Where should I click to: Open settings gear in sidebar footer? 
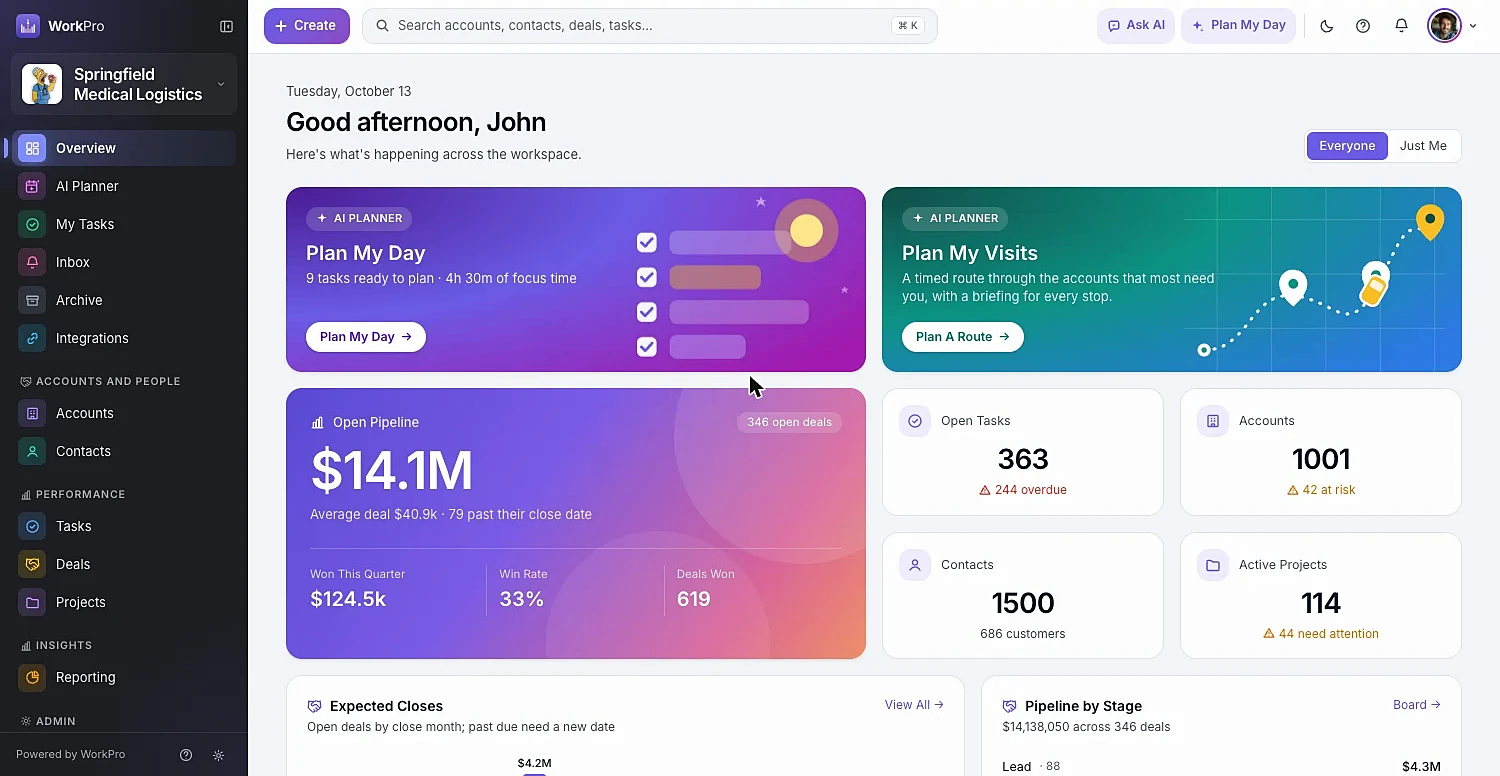(x=218, y=755)
